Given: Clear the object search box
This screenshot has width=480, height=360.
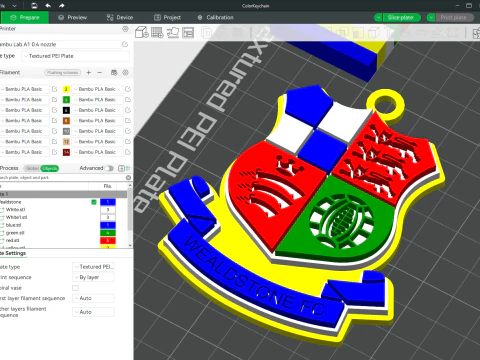Looking at the screenshot, I should [x=128, y=178].
